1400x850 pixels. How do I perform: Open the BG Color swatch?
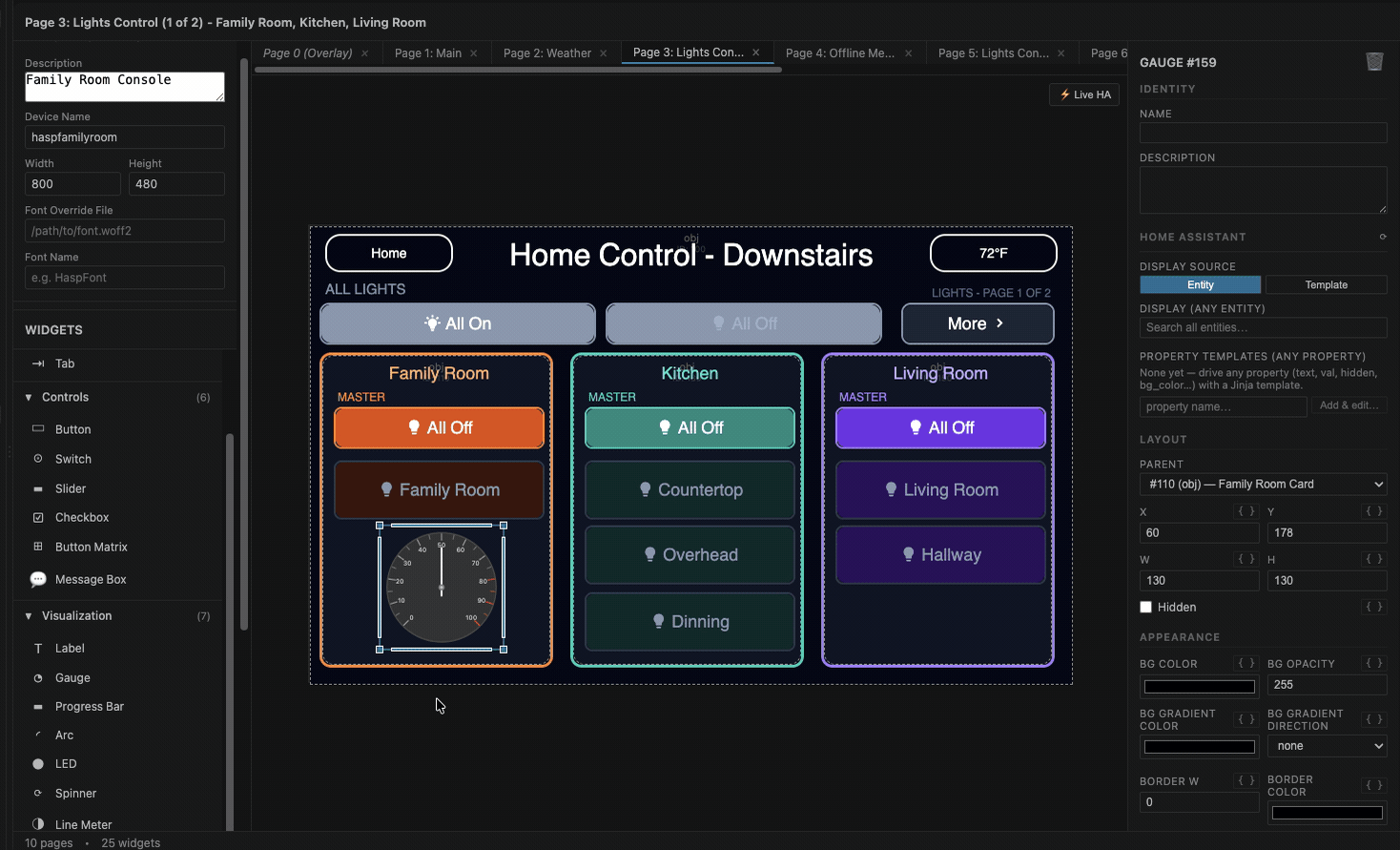pyautogui.click(x=1200, y=686)
